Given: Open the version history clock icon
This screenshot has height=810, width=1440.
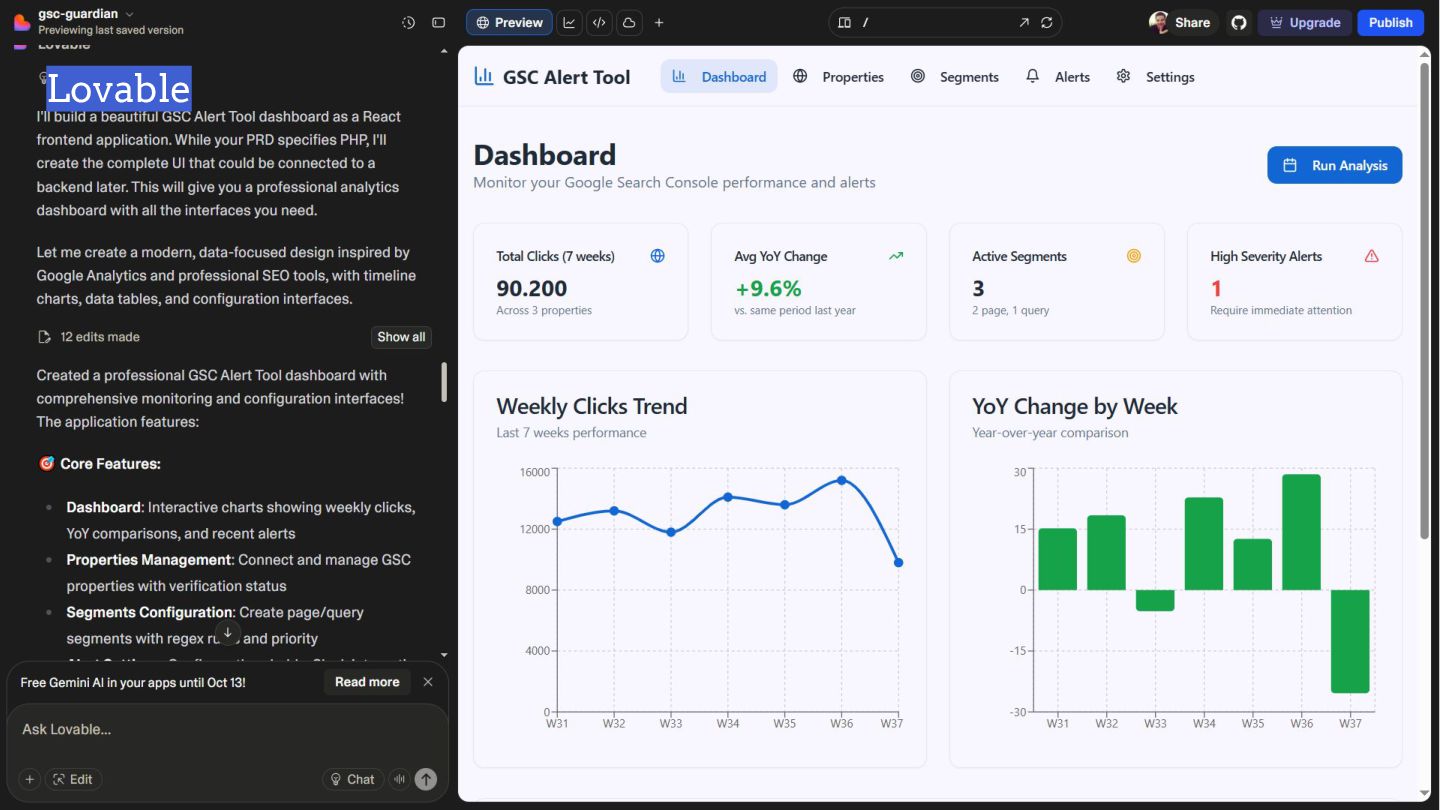Looking at the screenshot, I should pos(408,22).
